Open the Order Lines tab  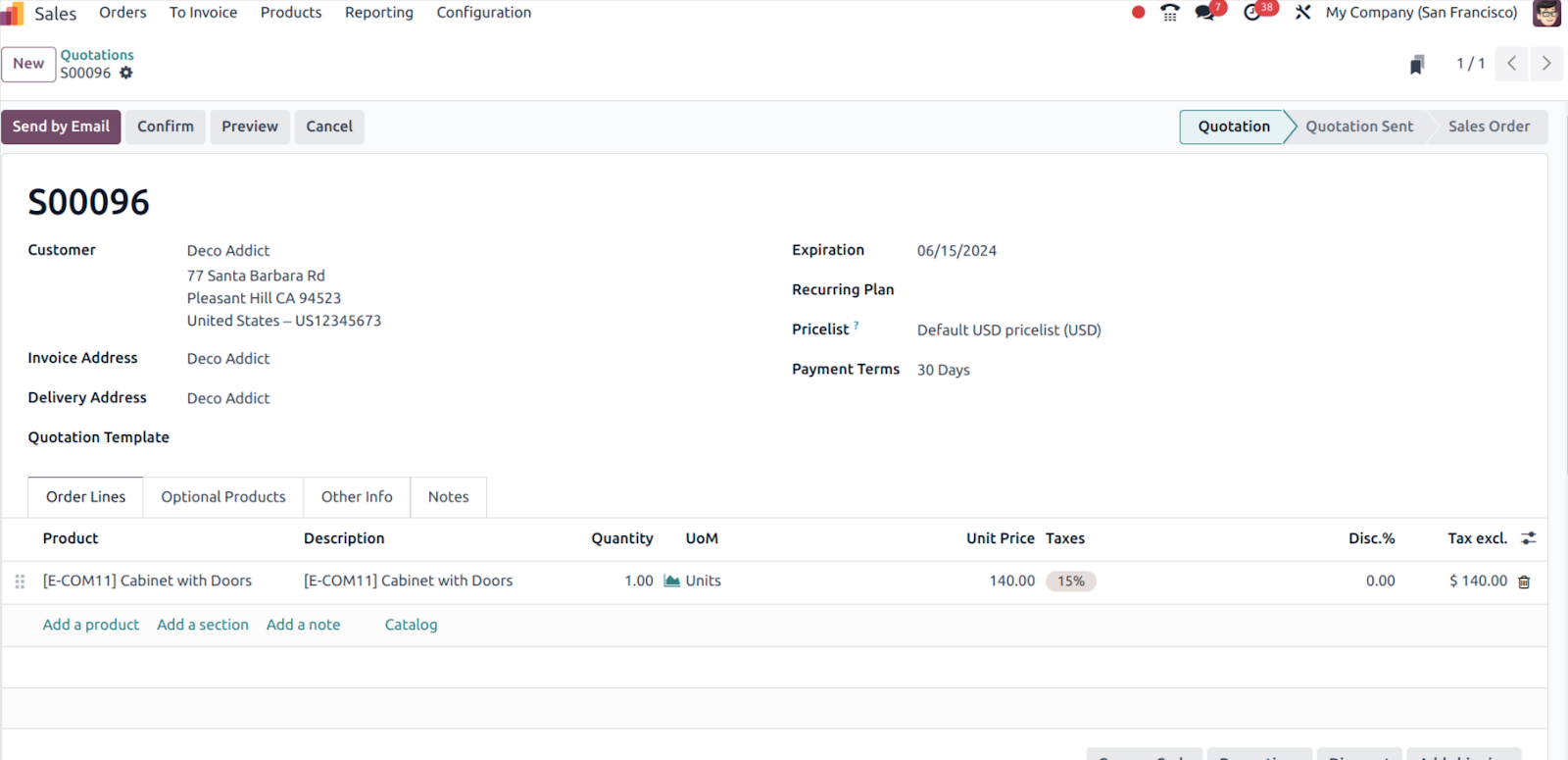tap(85, 497)
